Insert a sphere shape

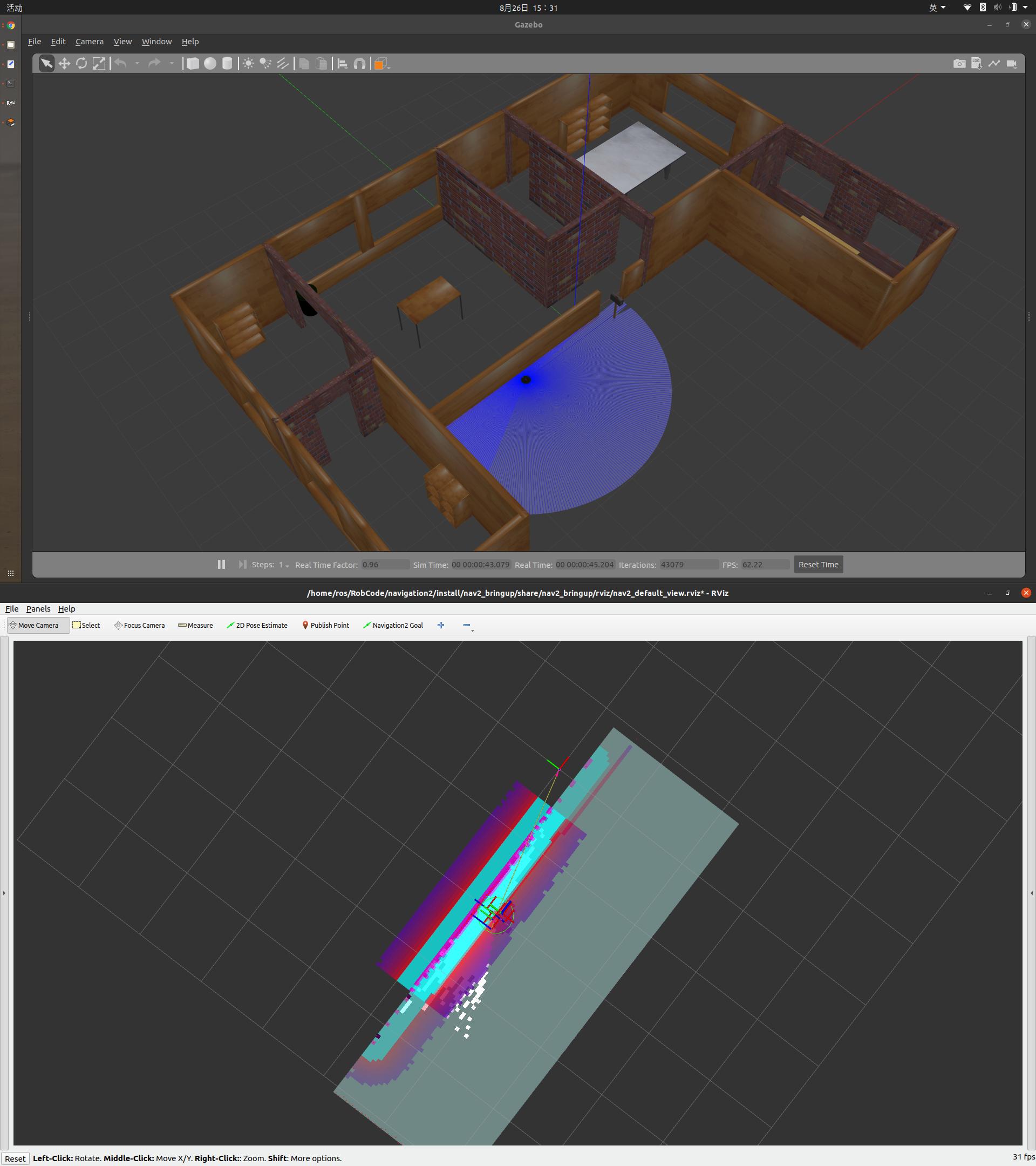click(x=210, y=63)
